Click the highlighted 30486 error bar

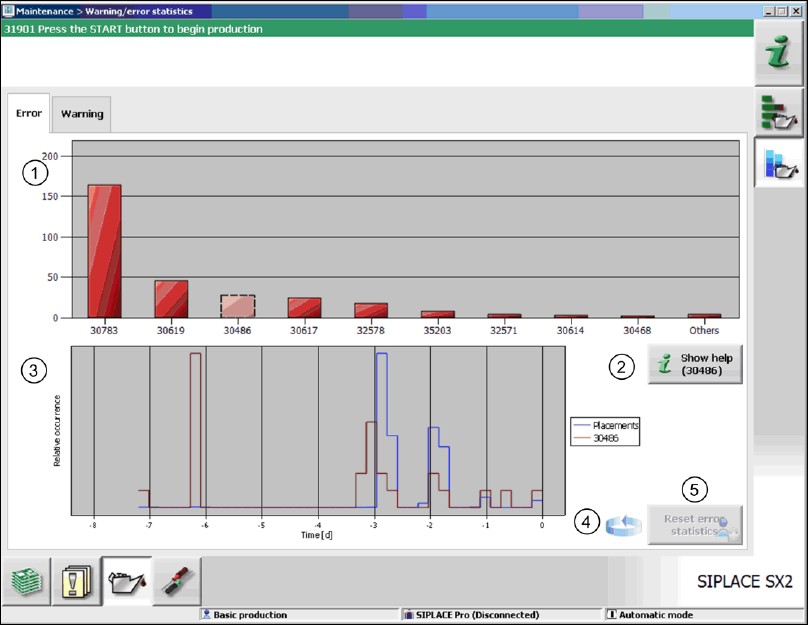[x=238, y=306]
